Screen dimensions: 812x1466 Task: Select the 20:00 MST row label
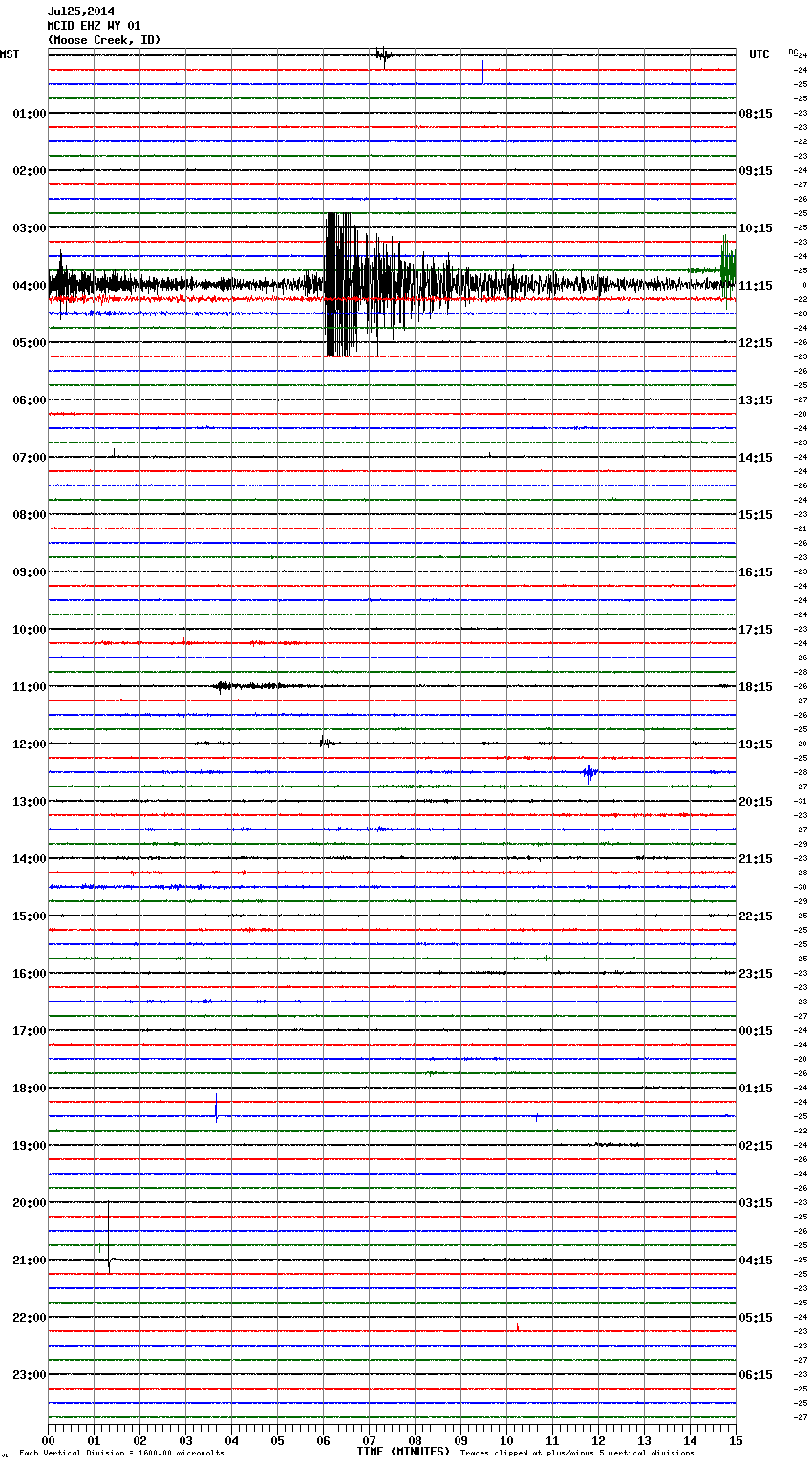click(30, 1203)
